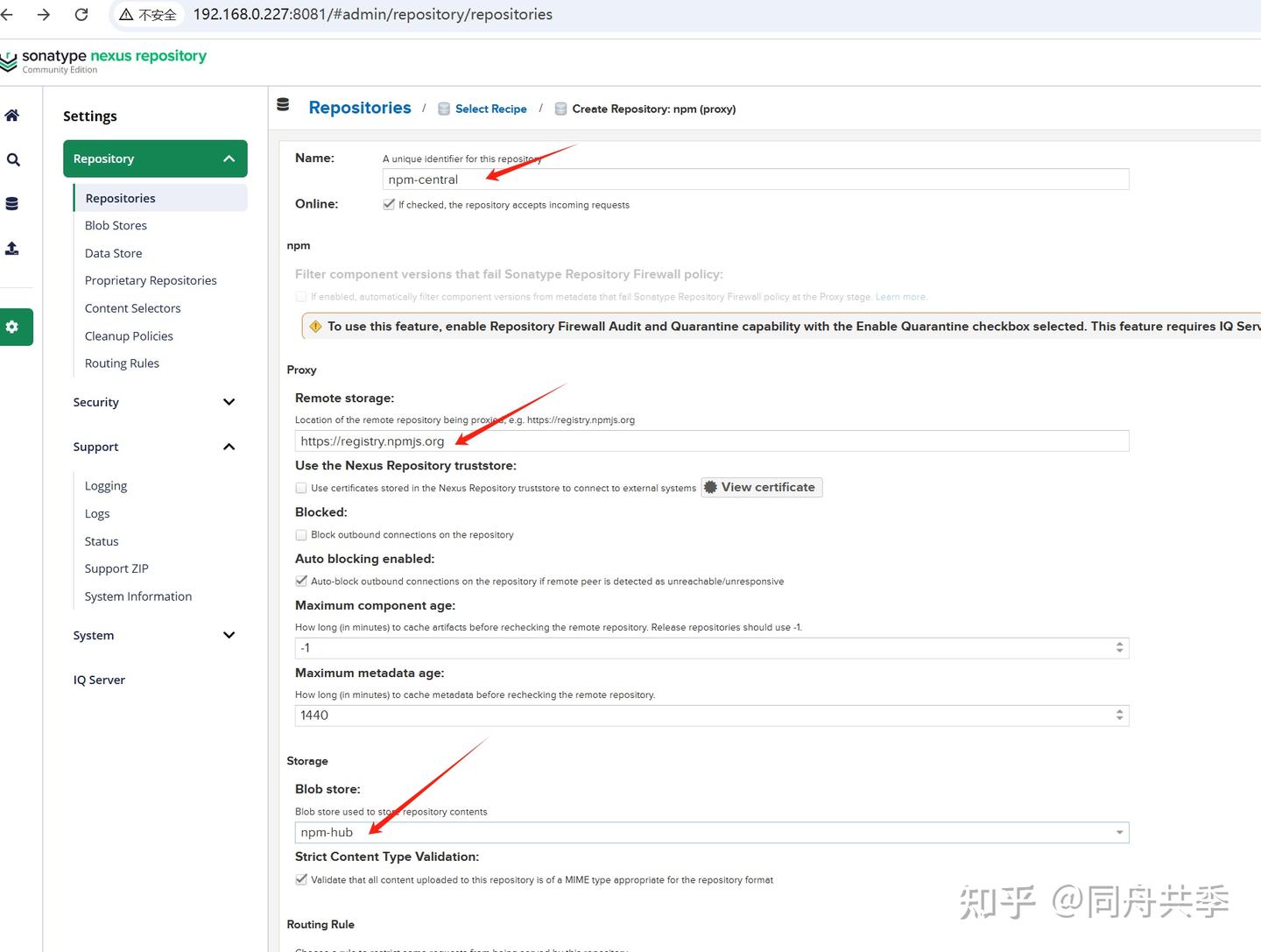Click the Home icon in the sidebar
Image resolution: width=1261 pixels, height=952 pixels.
pos(12,115)
